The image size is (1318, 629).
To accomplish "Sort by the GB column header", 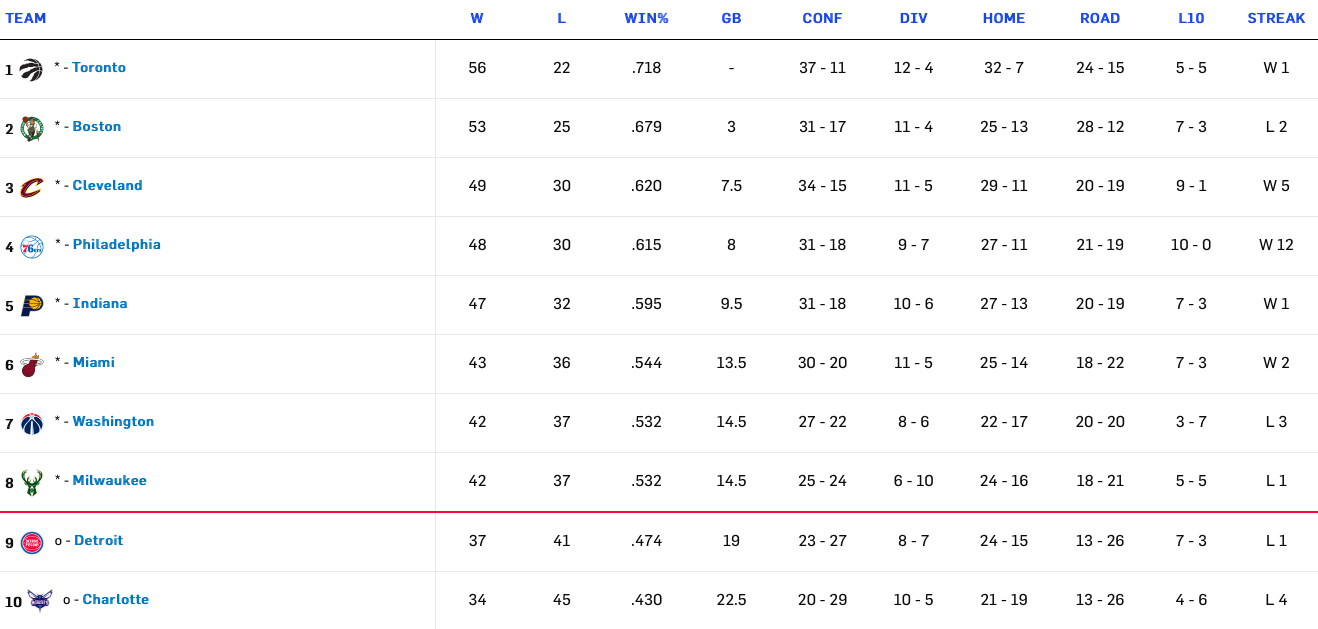I will (731, 18).
